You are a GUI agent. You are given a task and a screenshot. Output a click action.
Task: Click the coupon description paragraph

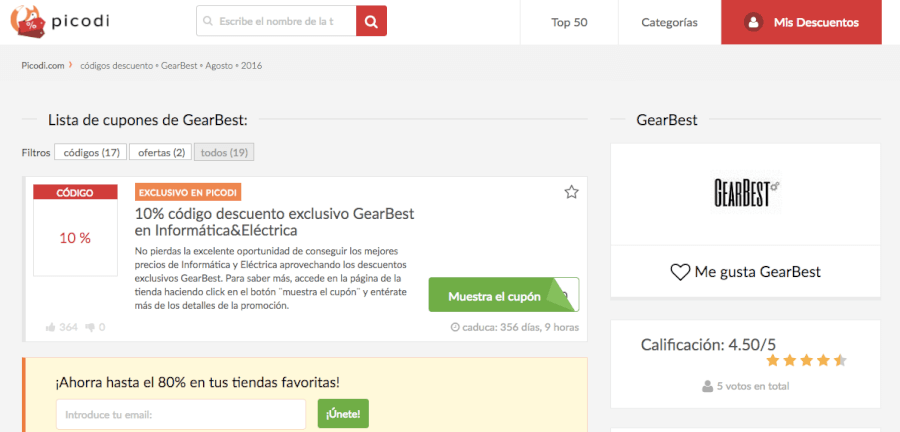(271, 279)
